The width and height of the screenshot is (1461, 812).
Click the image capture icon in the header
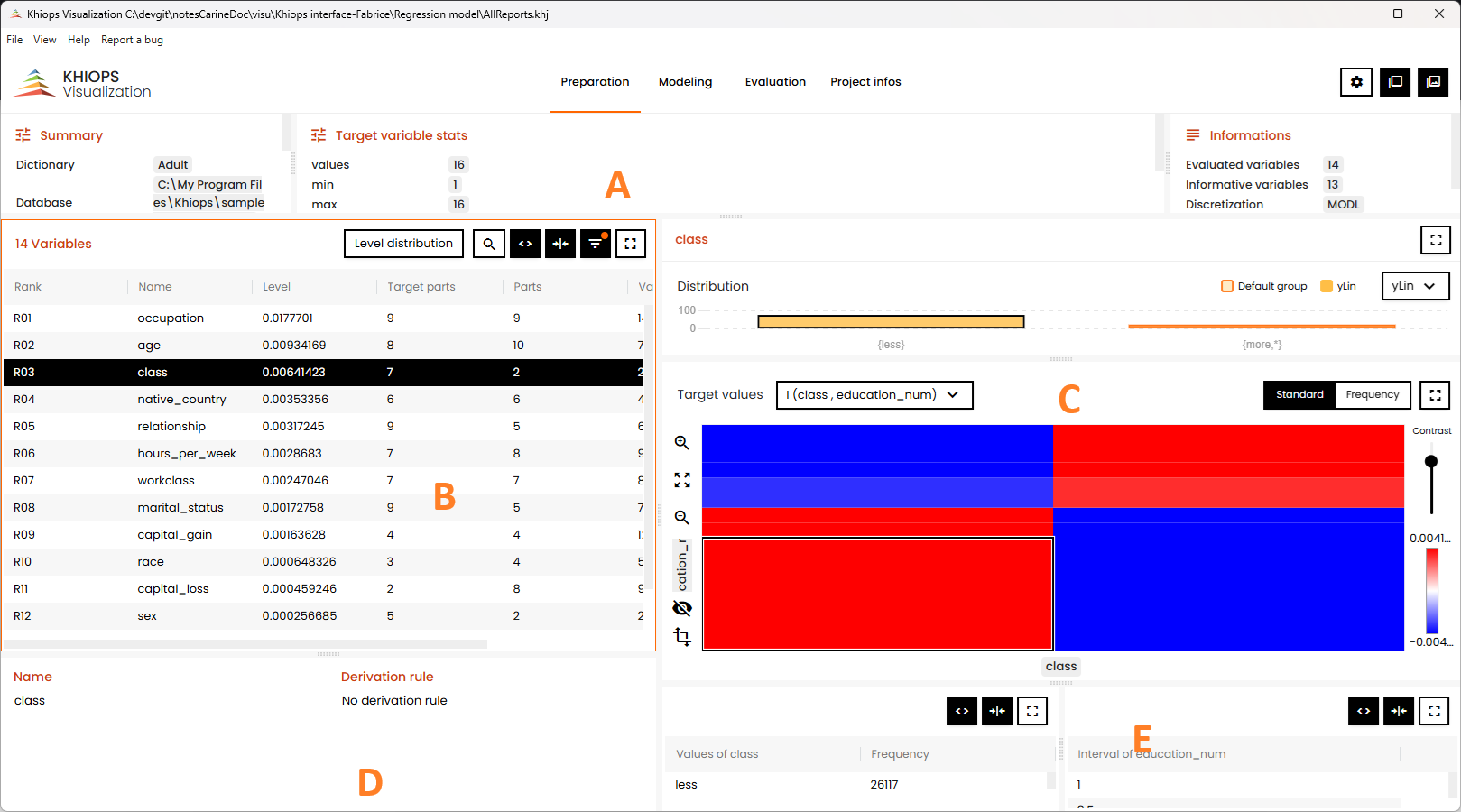[x=1433, y=82]
